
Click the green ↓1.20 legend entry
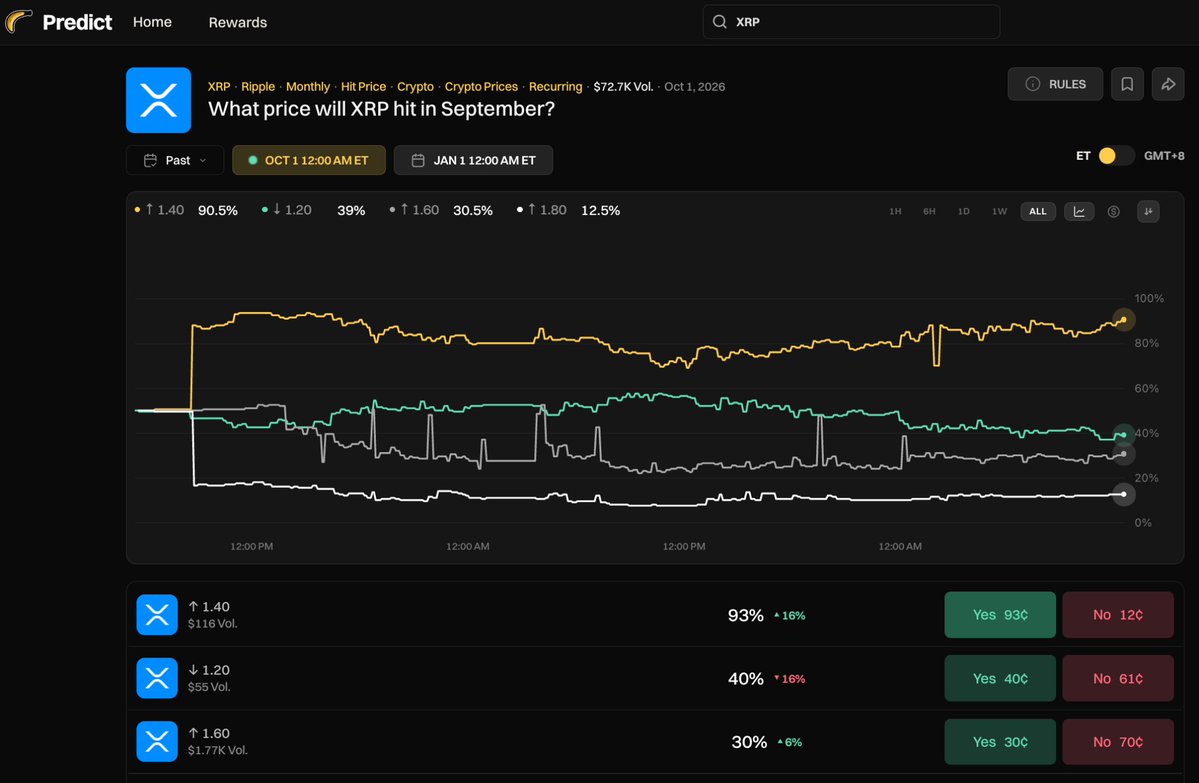(313, 210)
